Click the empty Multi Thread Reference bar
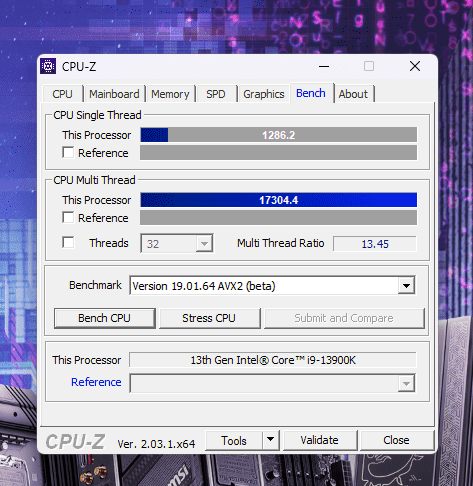 pyautogui.click(x=278, y=218)
